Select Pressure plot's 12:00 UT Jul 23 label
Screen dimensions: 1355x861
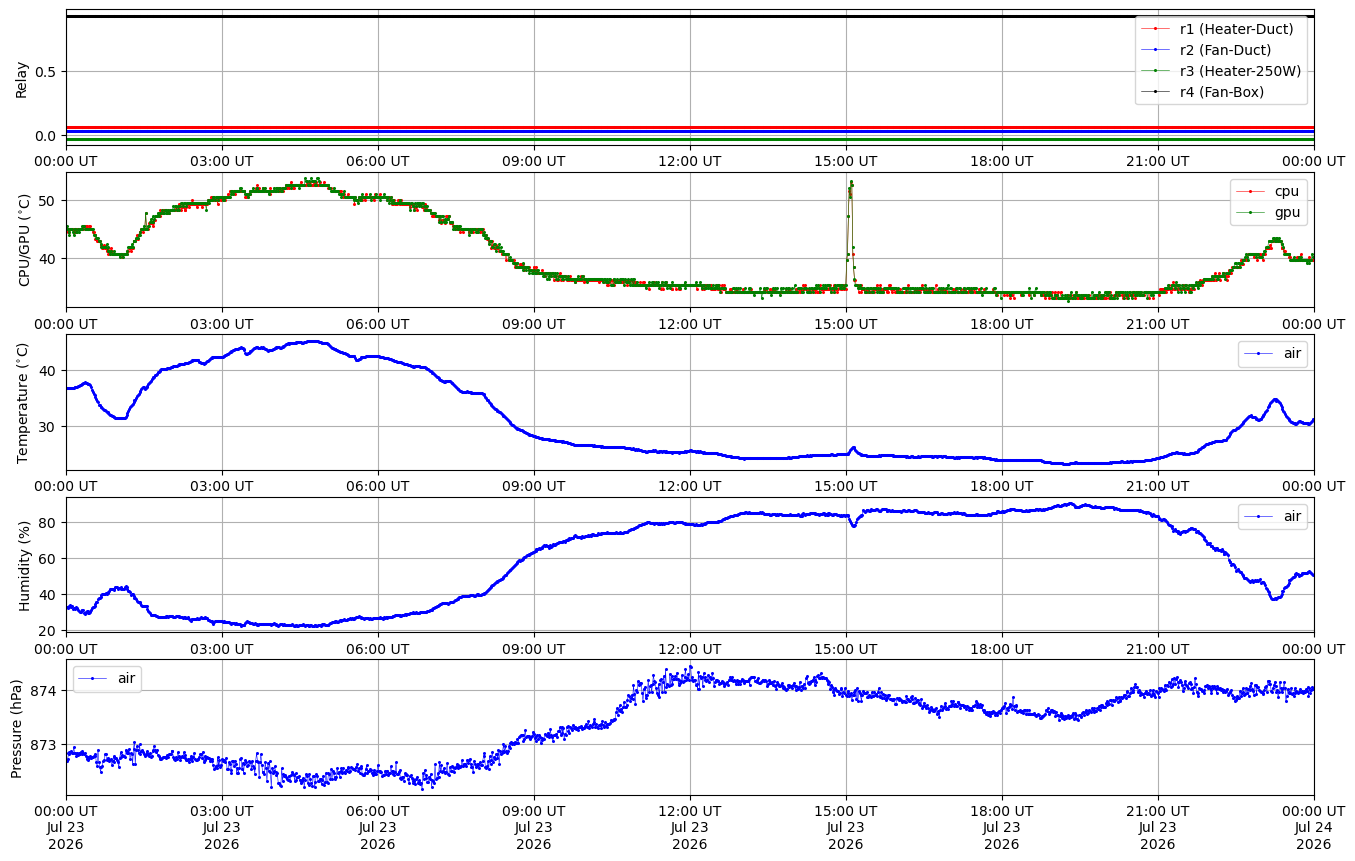tap(690, 826)
